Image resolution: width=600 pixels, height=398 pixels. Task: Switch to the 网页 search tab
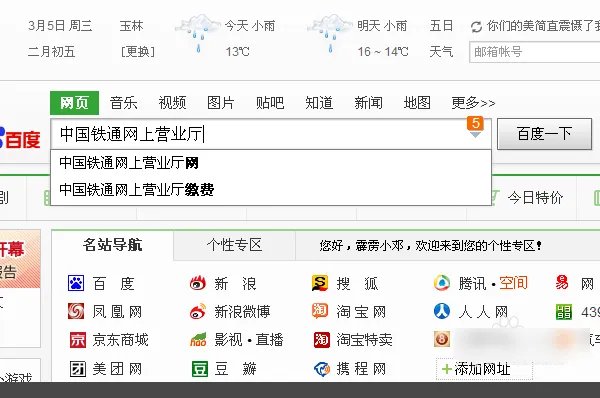(x=74, y=103)
